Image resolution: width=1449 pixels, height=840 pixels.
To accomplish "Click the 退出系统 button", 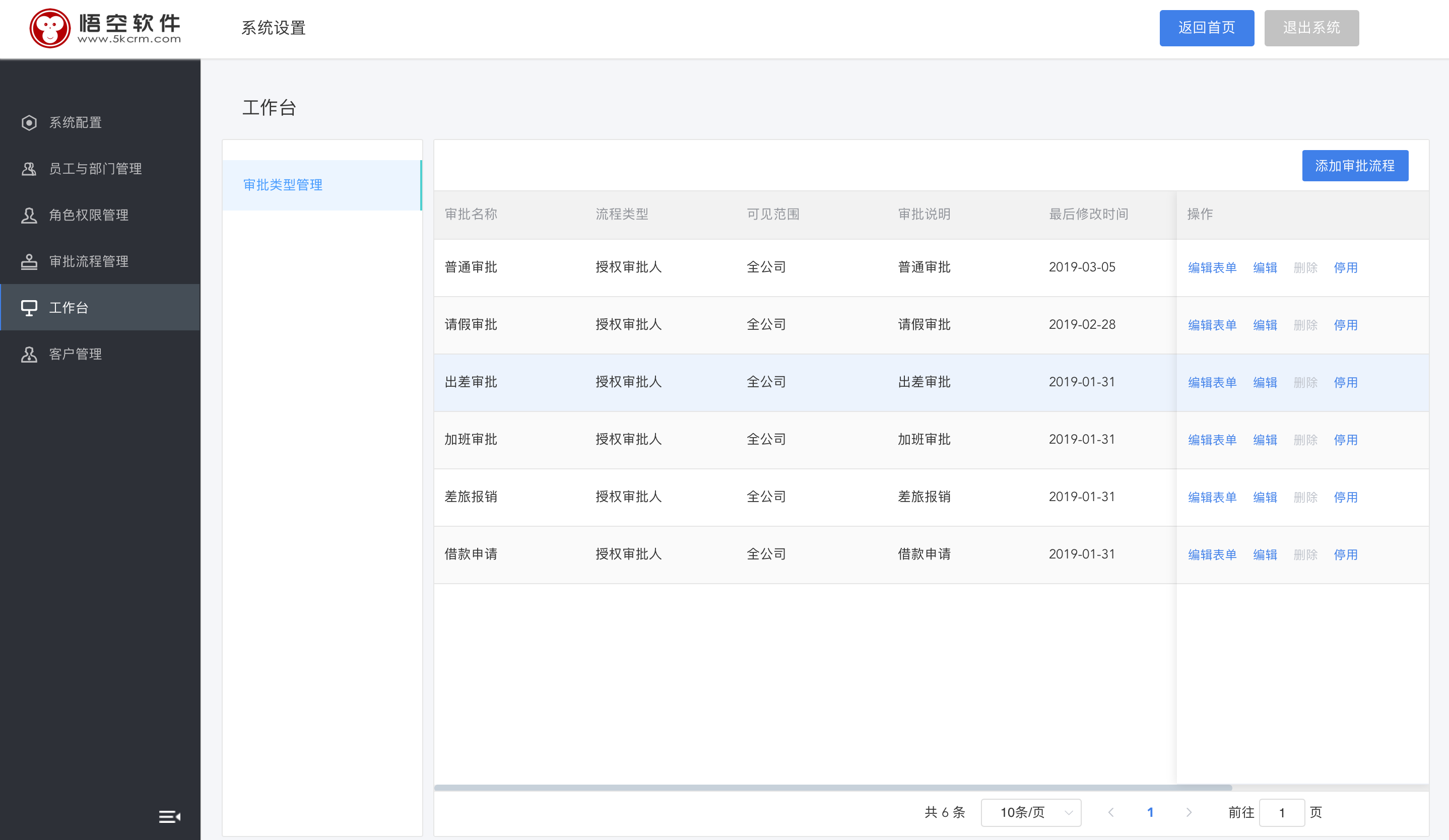I will [1311, 28].
